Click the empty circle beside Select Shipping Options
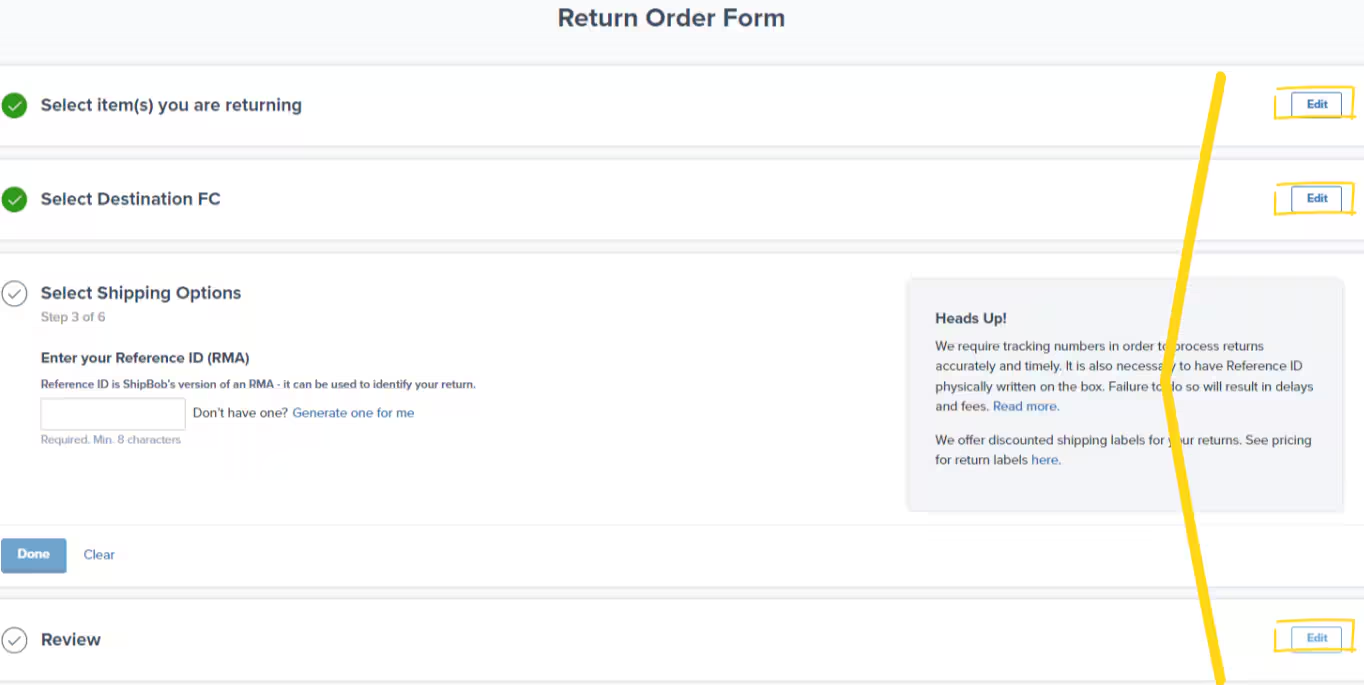 tap(14, 293)
